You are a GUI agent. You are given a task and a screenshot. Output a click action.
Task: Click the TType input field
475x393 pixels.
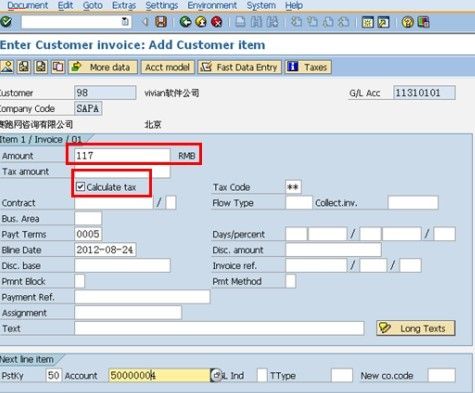coord(342,375)
